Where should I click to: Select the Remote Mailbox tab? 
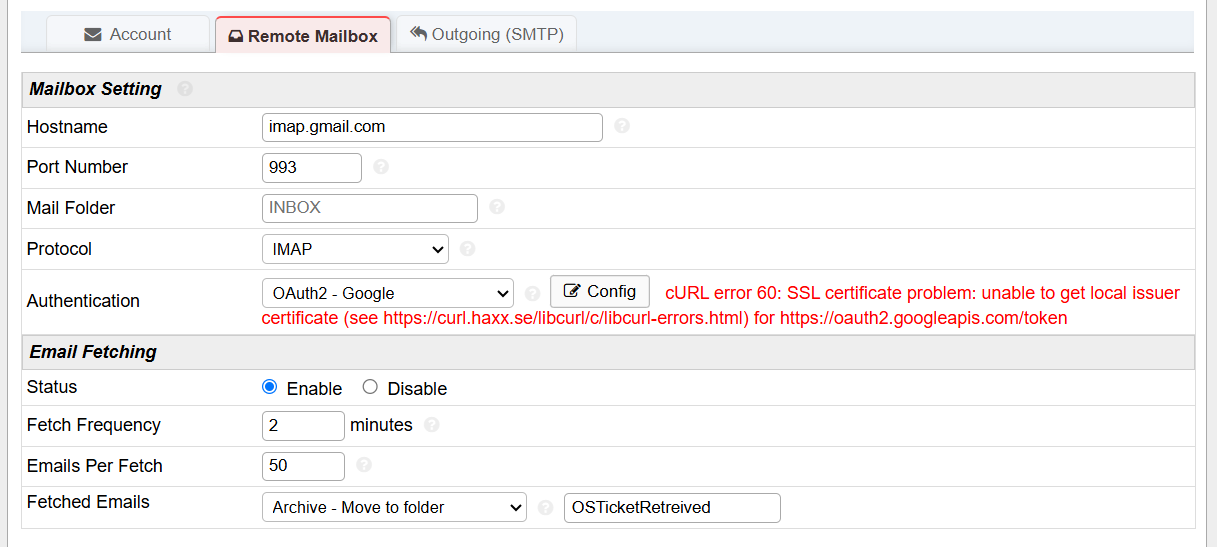click(303, 36)
